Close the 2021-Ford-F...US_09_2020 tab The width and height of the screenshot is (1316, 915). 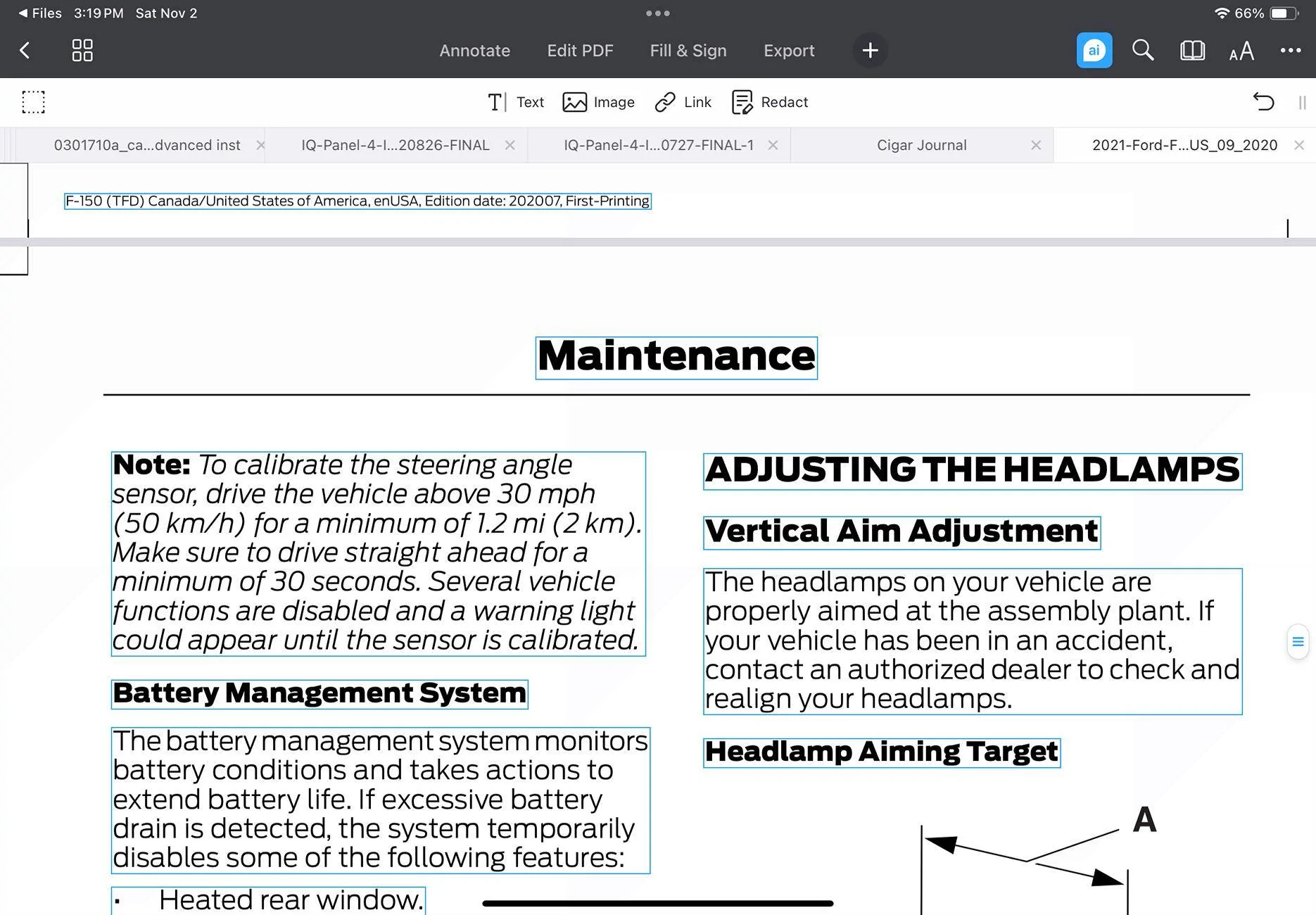[1299, 145]
